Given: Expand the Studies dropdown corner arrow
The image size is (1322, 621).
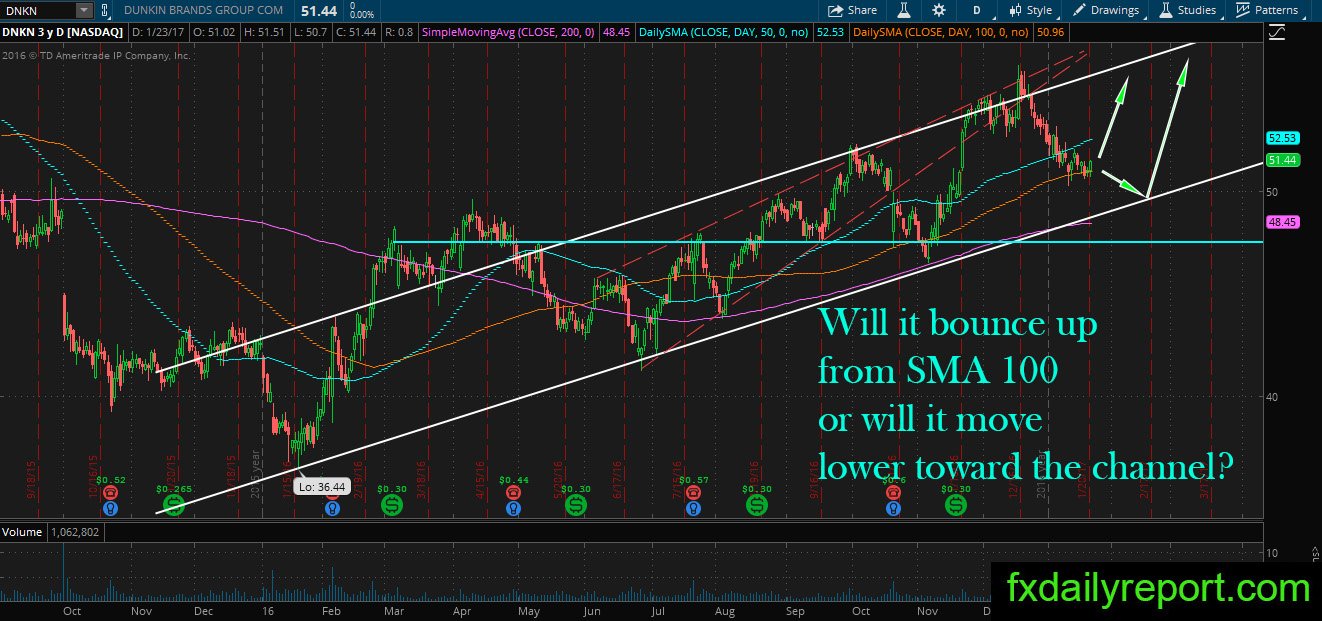Looking at the screenshot, I should [x=1220, y=17].
